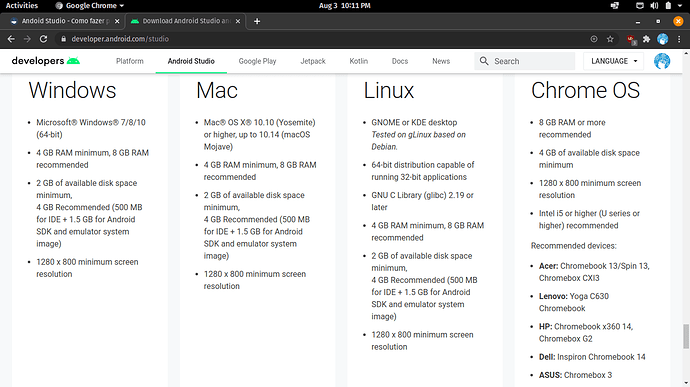Expand the LANGUAGE dropdown

pyautogui.click(x=613, y=61)
